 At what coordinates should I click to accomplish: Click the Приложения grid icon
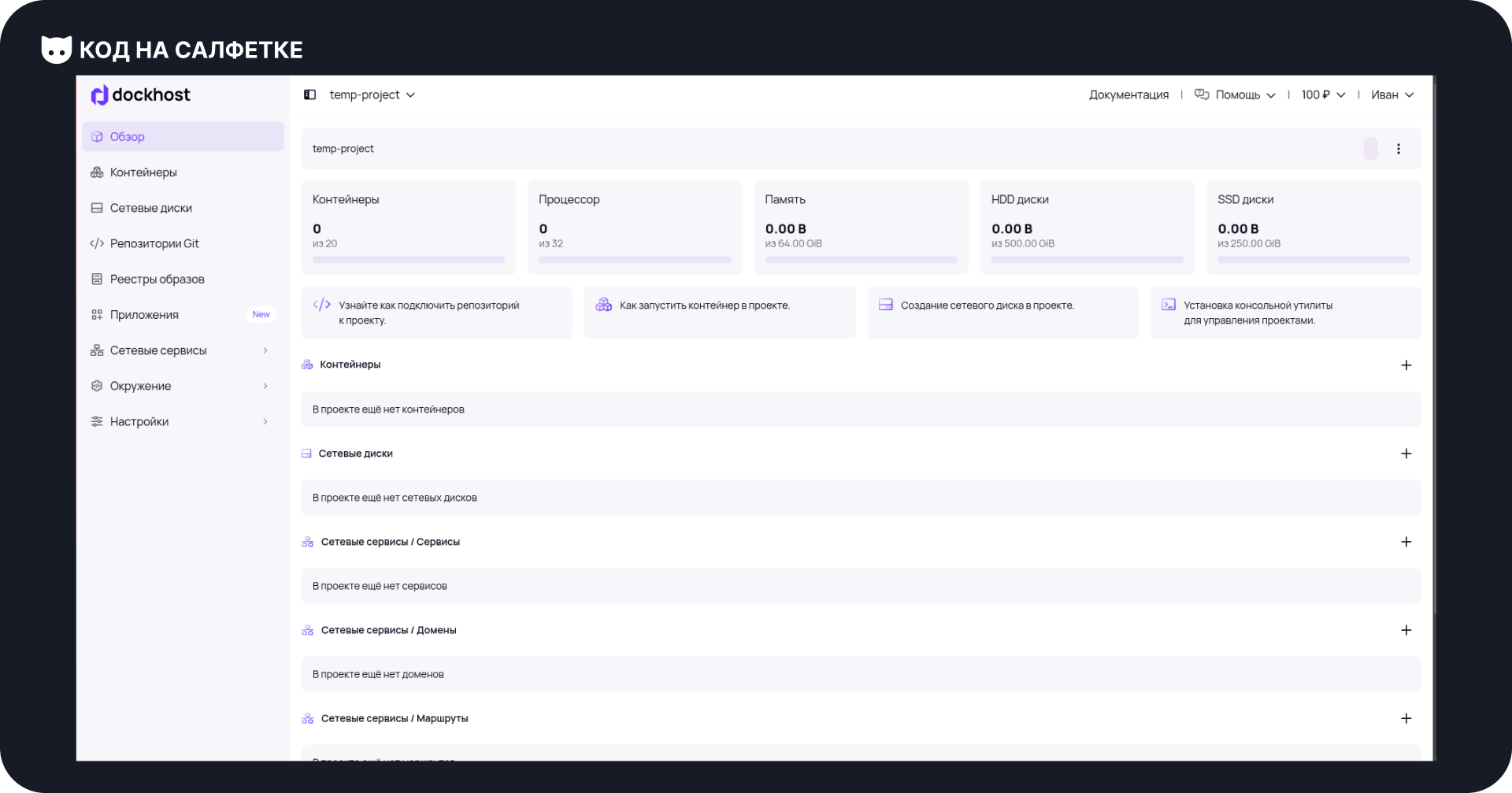97,314
